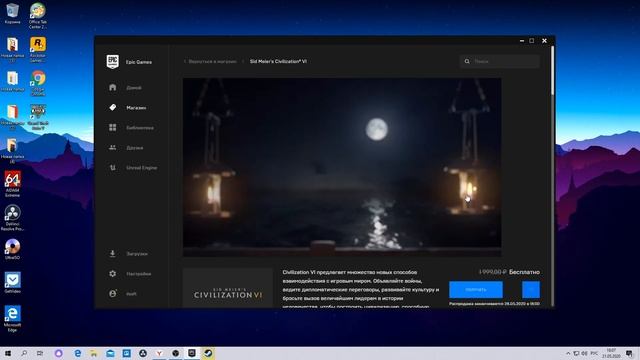The height and width of the screenshot is (360, 640).
Task: Show hidden system tray icons
Action: tap(568, 353)
